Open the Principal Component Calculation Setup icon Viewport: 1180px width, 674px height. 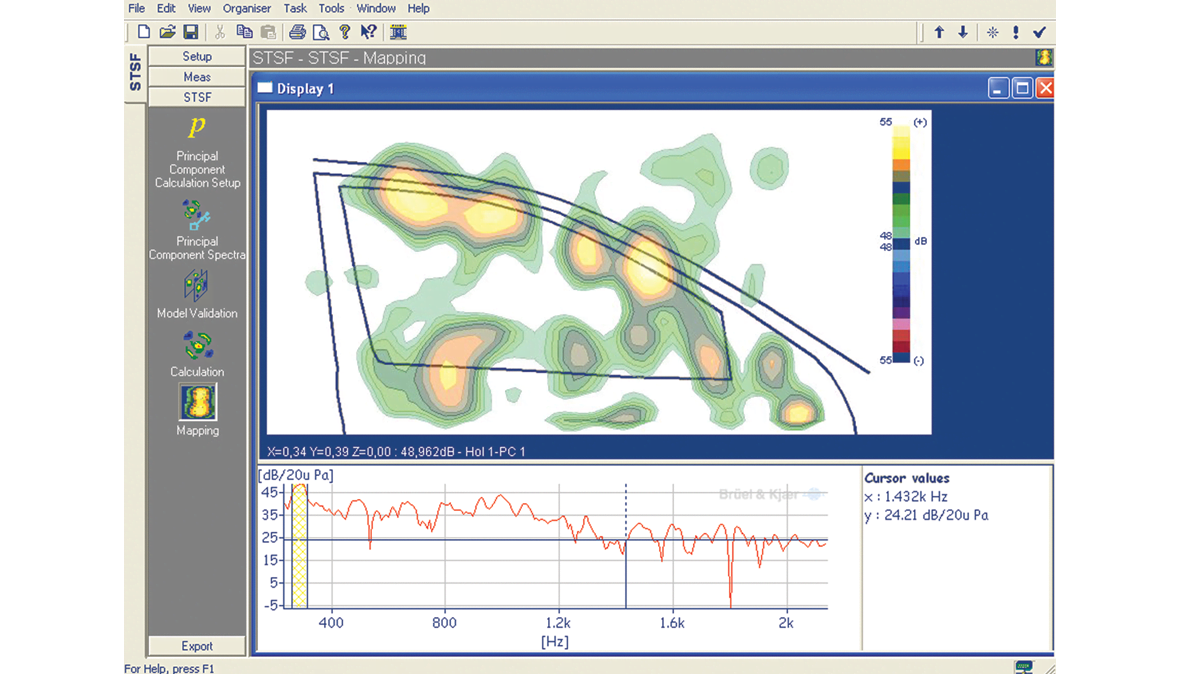point(197,129)
